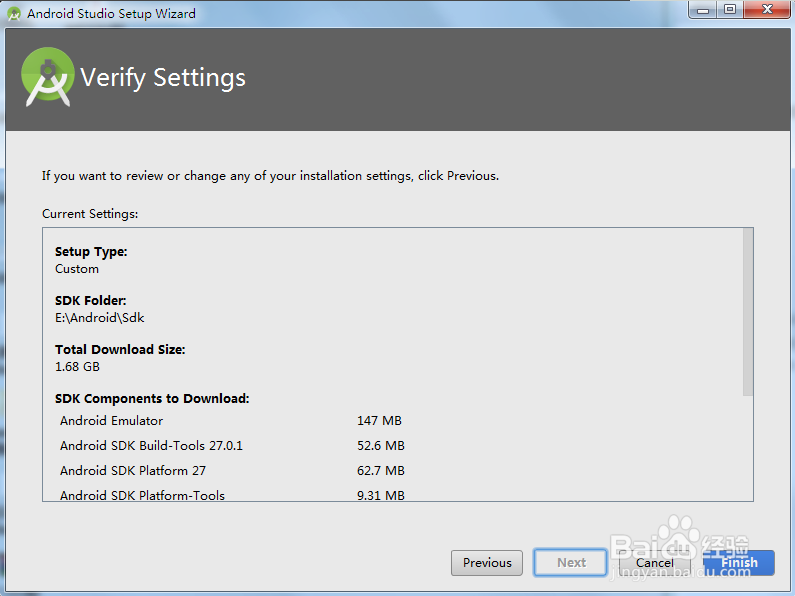Click the '9.31 MB' size value

click(381, 495)
